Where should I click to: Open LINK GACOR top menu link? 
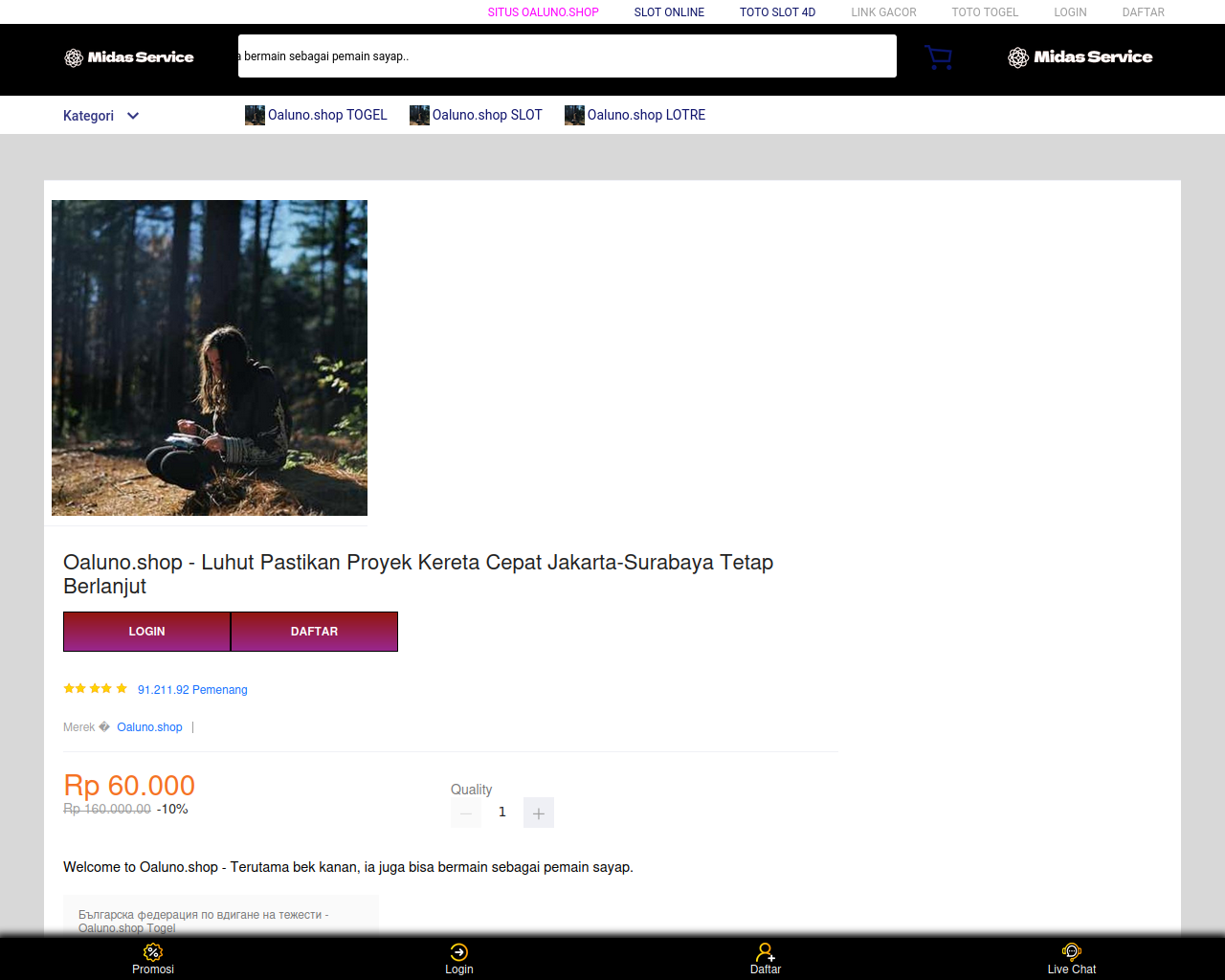[x=884, y=12]
